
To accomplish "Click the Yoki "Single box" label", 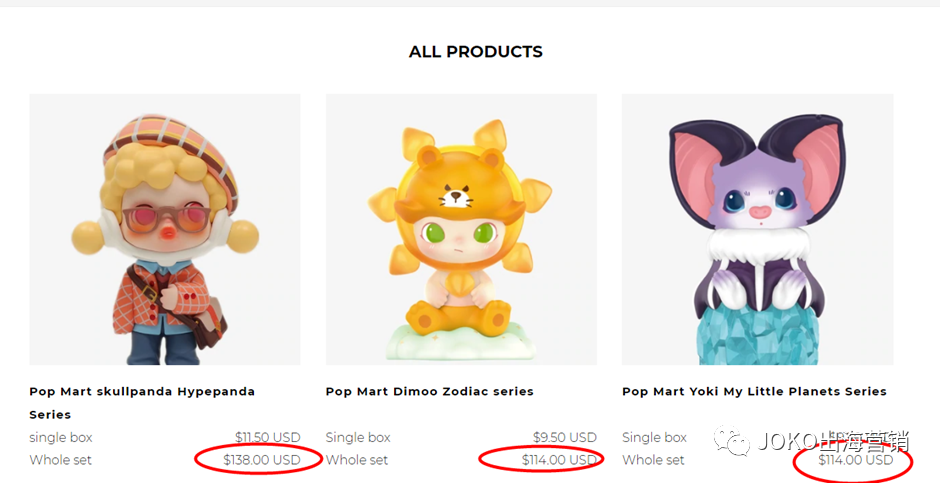I will click(654, 437).
